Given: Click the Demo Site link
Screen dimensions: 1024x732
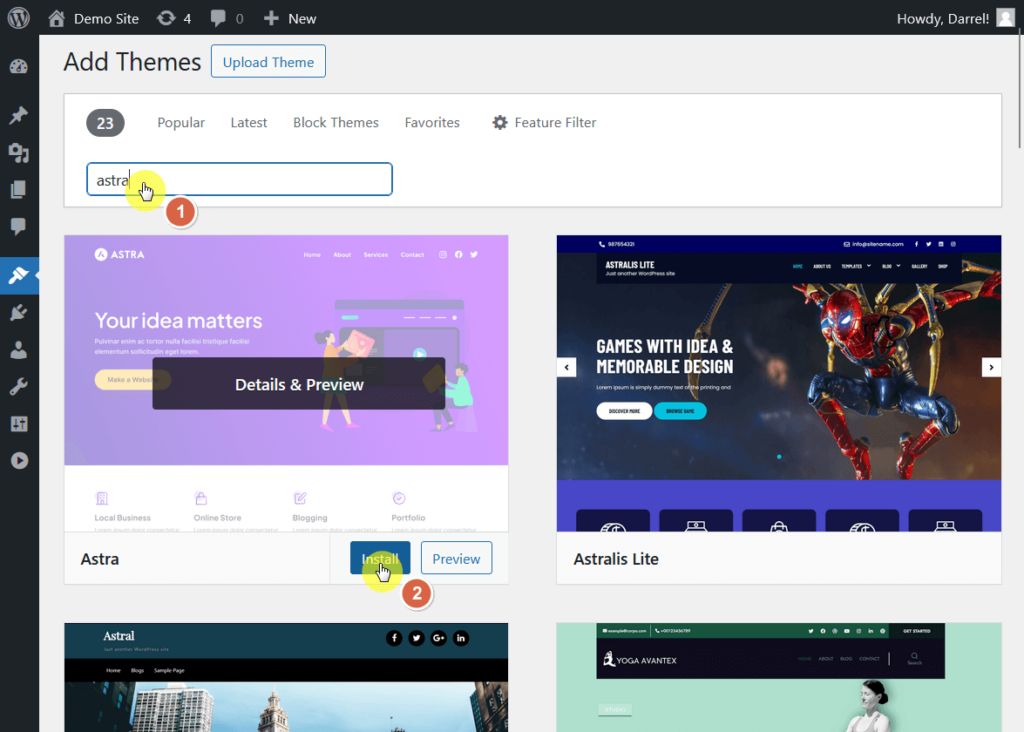Looking at the screenshot, I should click(106, 18).
